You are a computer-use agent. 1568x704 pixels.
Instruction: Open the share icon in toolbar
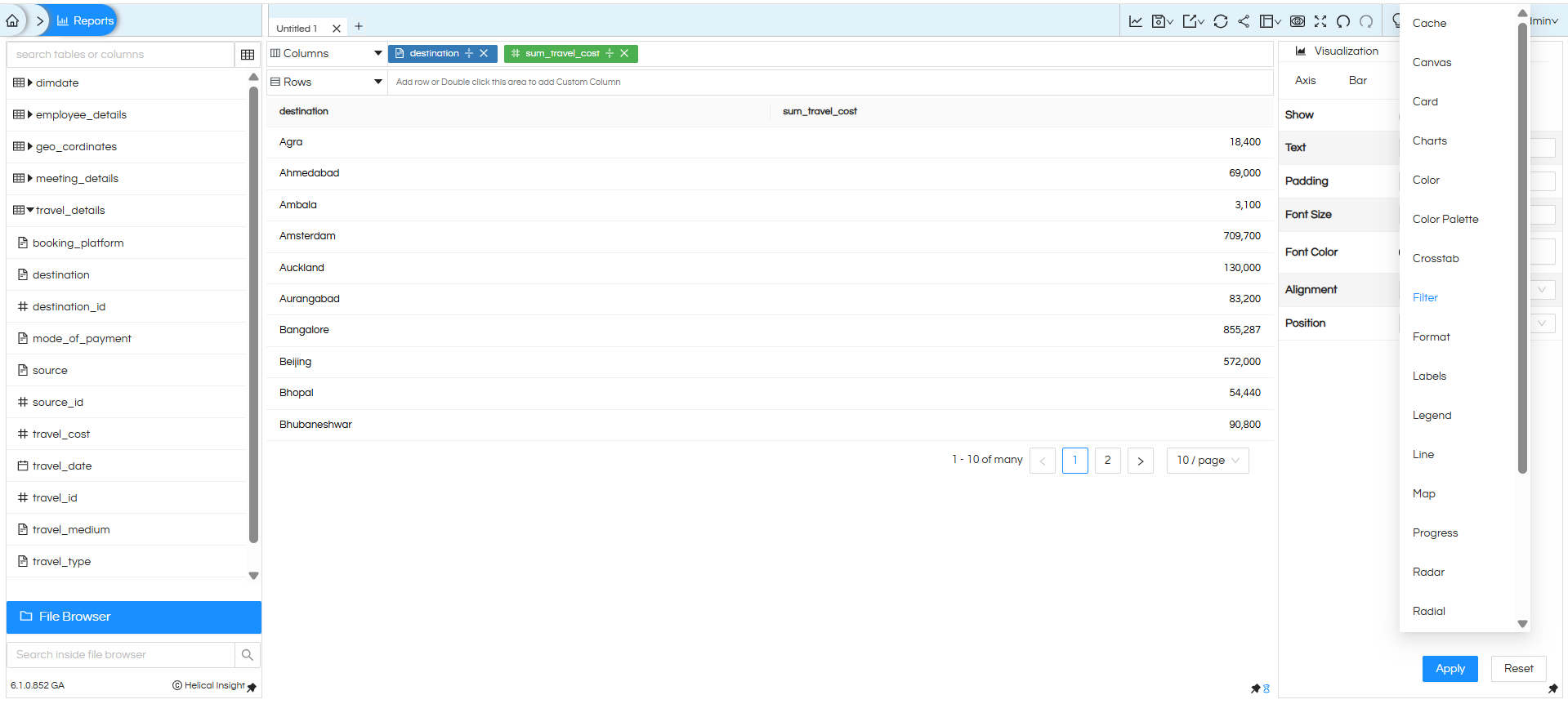pyautogui.click(x=1244, y=21)
